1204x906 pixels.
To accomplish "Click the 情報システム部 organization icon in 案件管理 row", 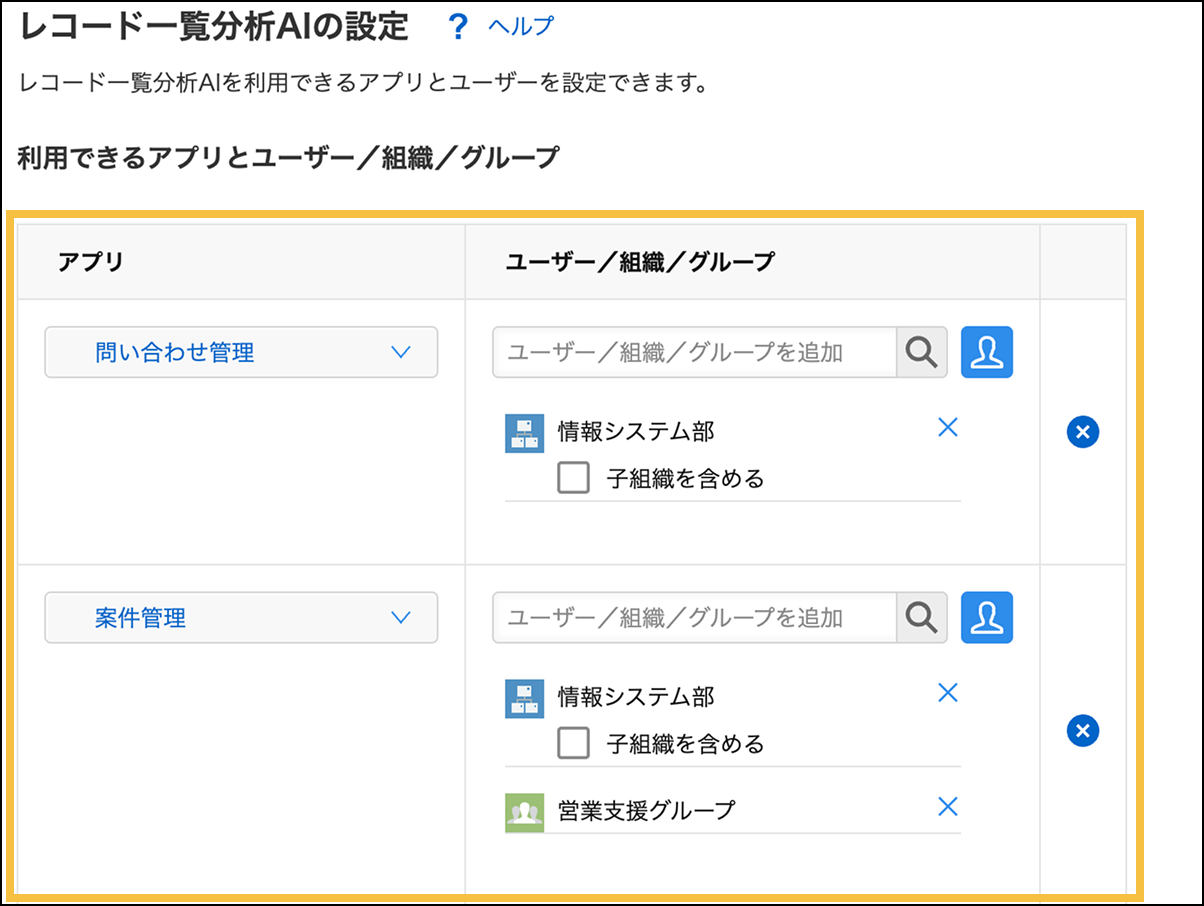I will [x=524, y=698].
